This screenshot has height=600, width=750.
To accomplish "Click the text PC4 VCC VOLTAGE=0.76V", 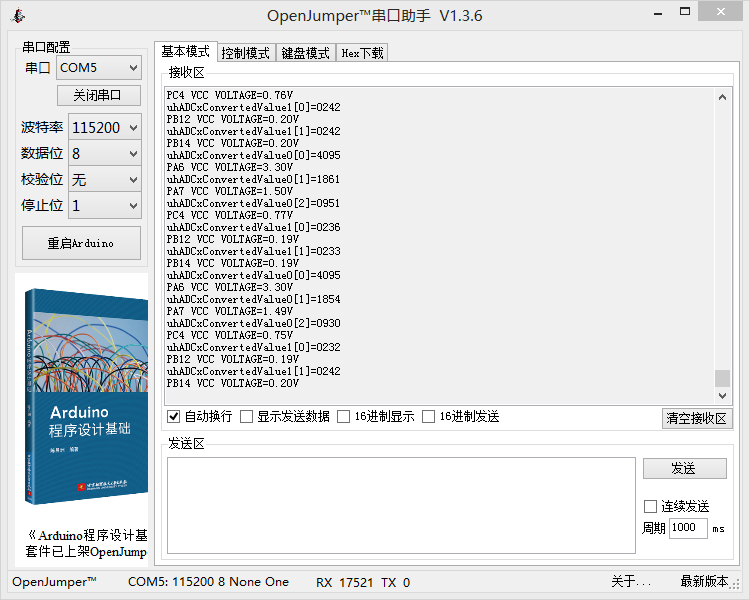I will (x=230, y=95).
